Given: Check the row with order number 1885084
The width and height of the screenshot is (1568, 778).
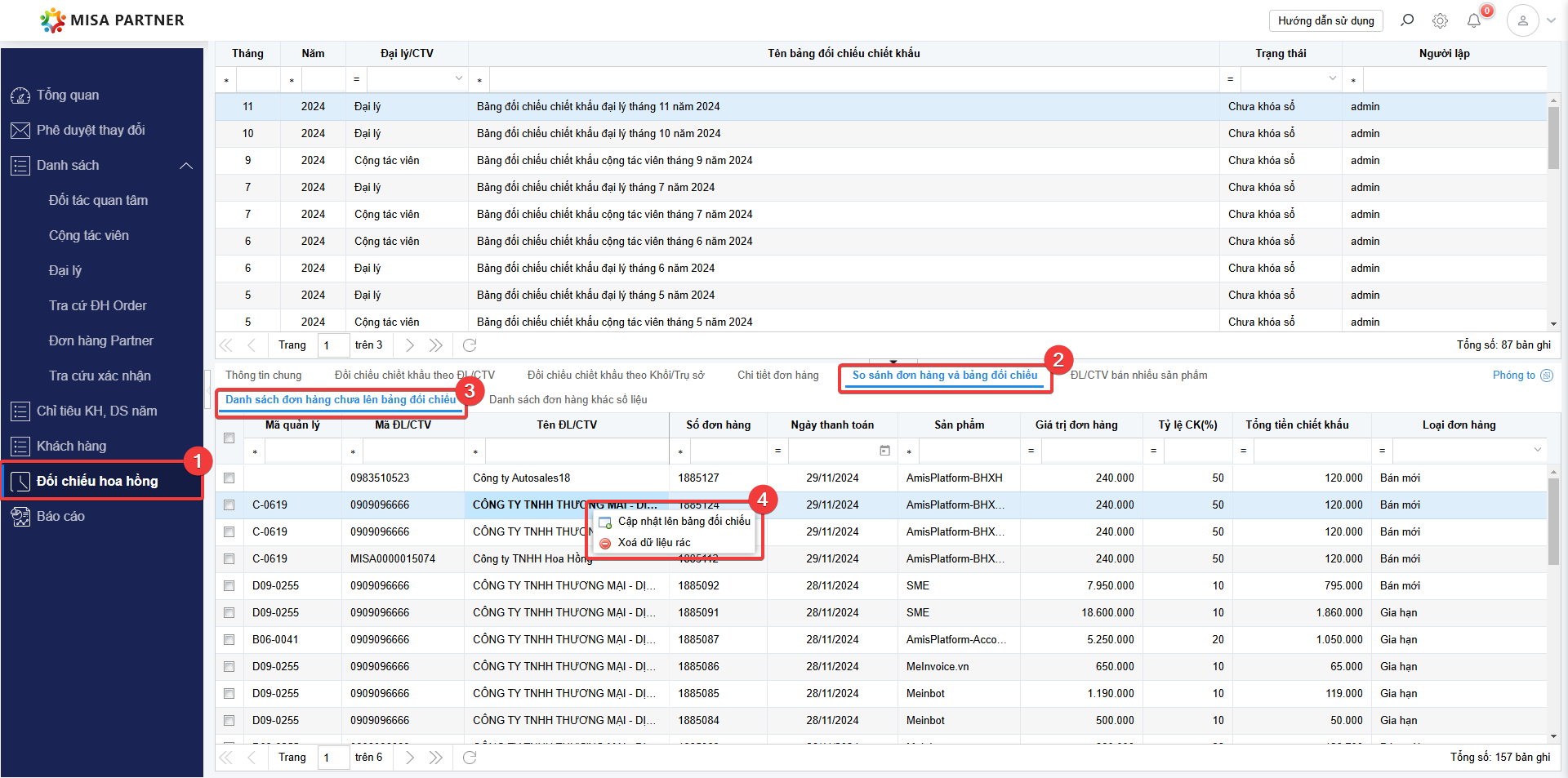Looking at the screenshot, I should tap(229, 721).
